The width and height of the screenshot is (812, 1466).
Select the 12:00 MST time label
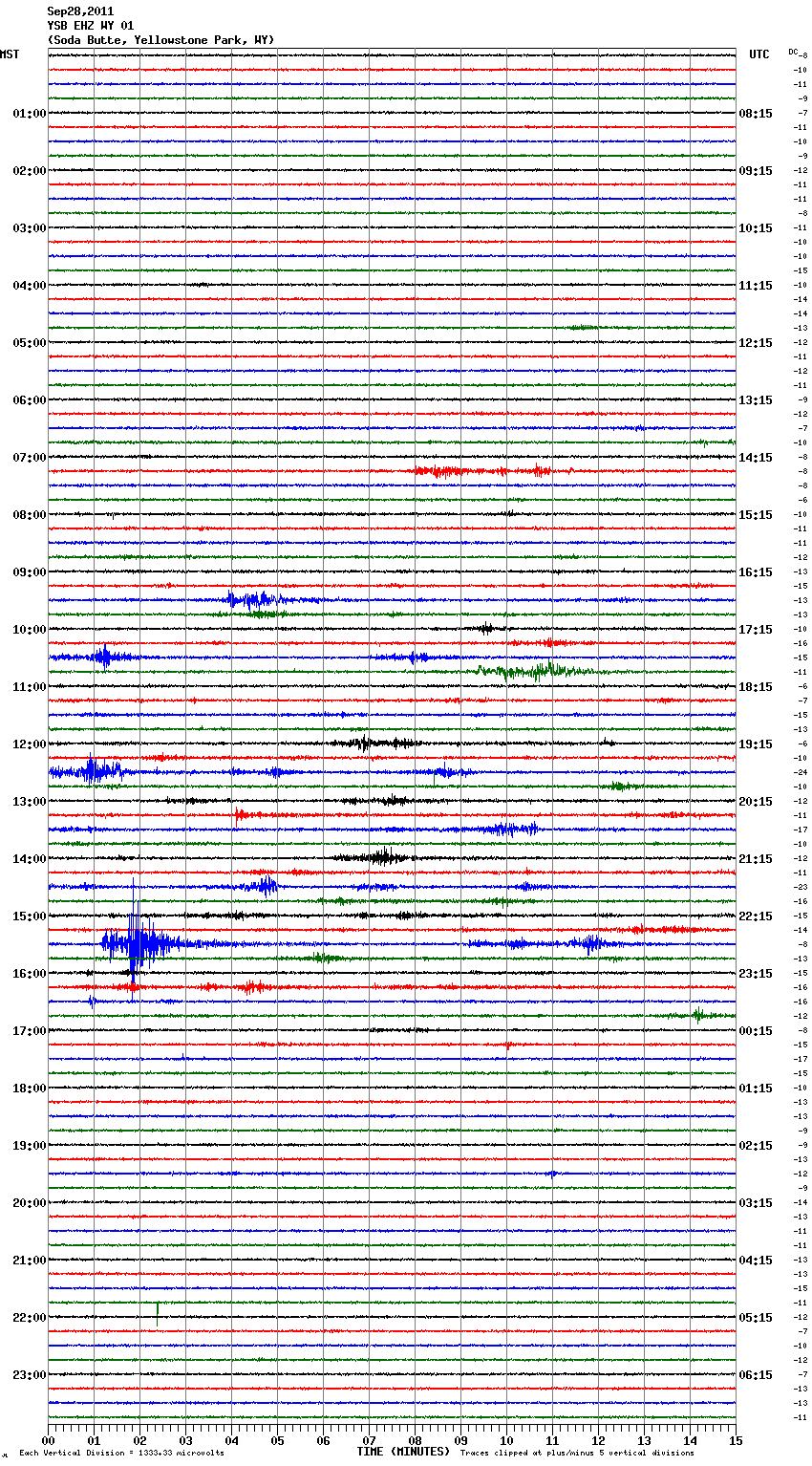(30, 744)
